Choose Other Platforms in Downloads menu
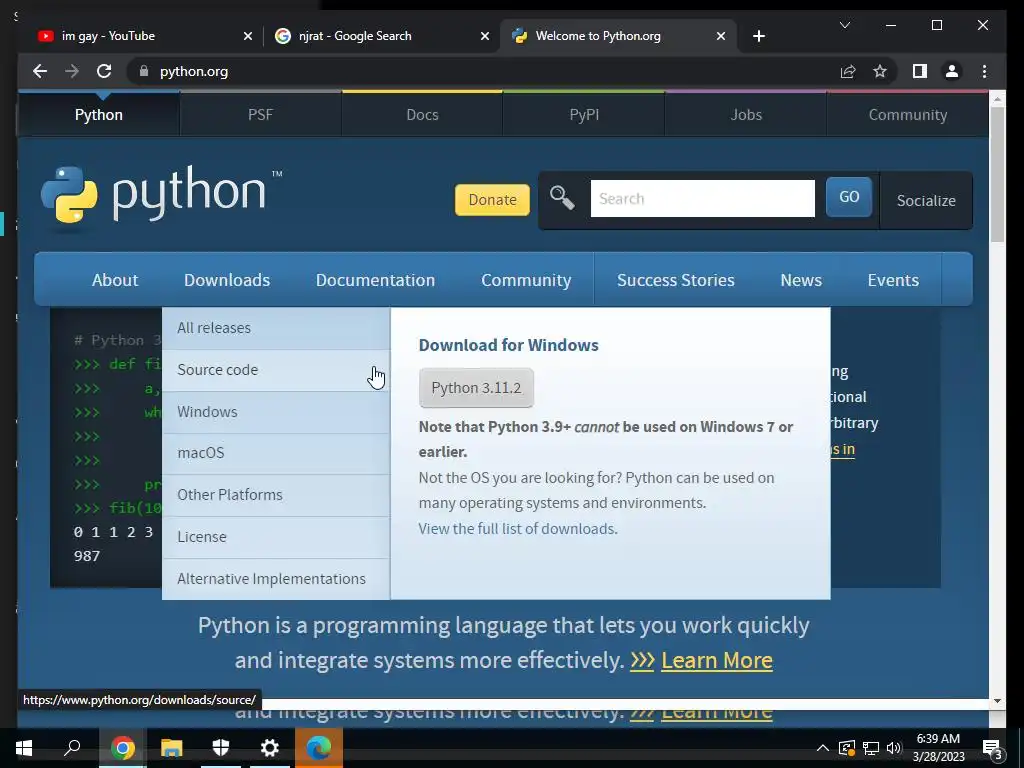Image resolution: width=1024 pixels, height=768 pixels. (276, 494)
